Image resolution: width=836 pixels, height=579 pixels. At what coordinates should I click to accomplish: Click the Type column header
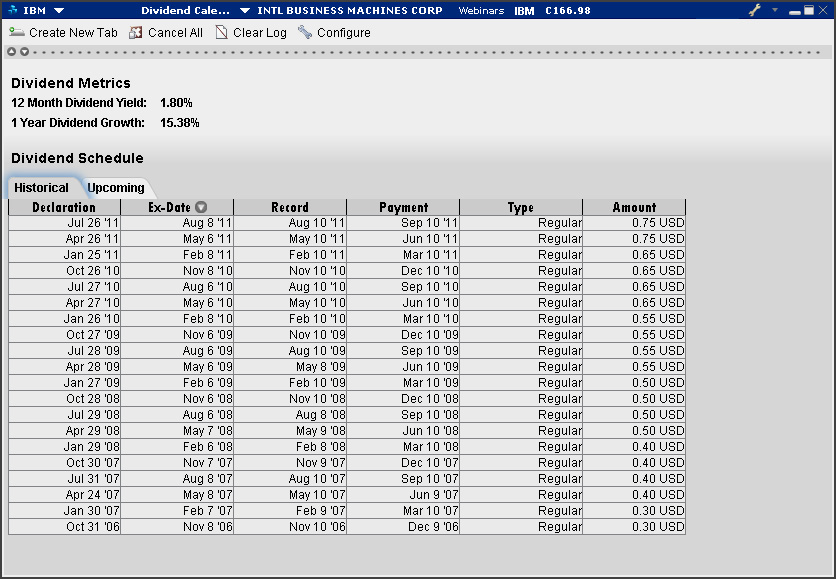(521, 207)
